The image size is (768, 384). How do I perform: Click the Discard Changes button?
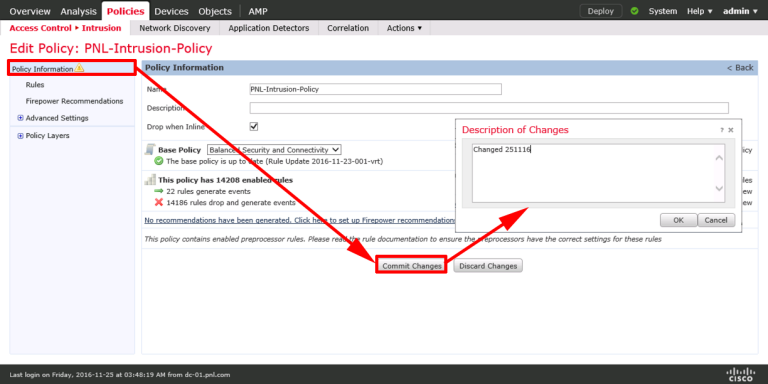tap(488, 266)
